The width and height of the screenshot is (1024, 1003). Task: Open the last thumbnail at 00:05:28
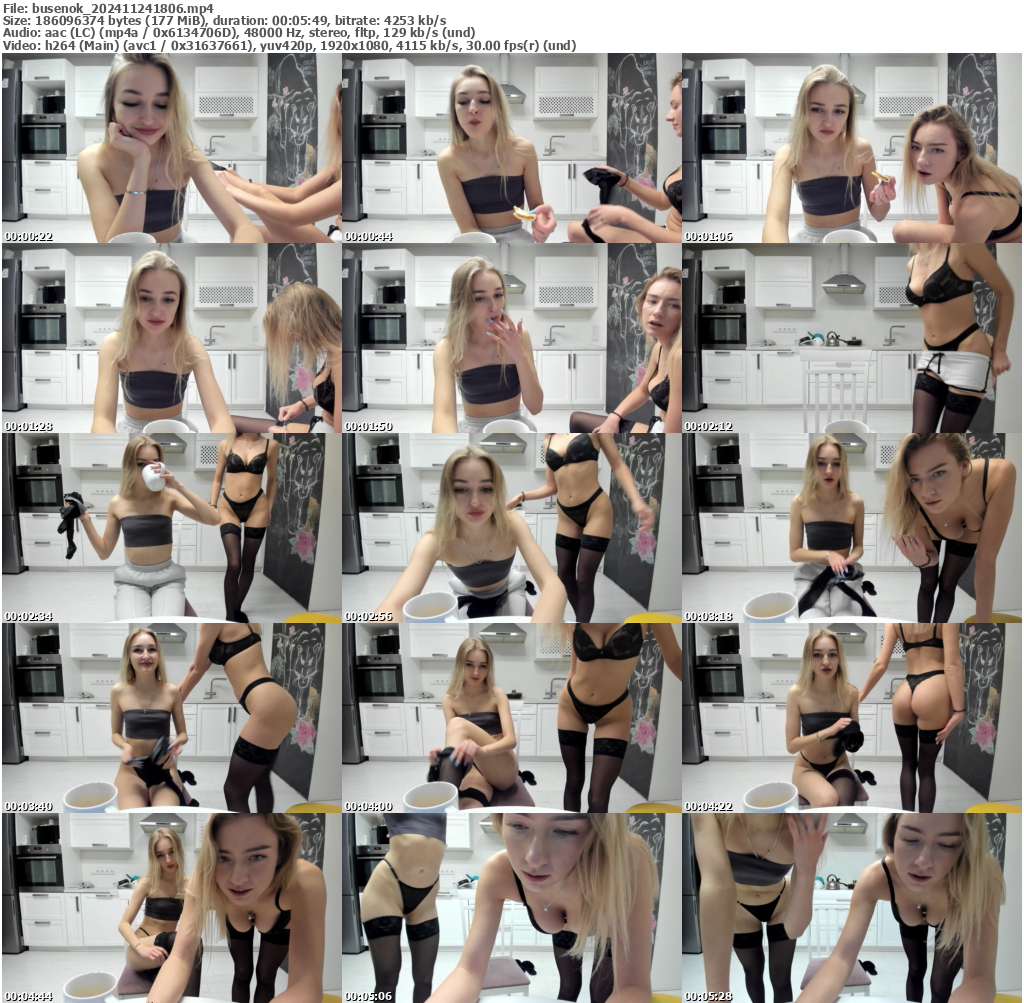(851, 907)
